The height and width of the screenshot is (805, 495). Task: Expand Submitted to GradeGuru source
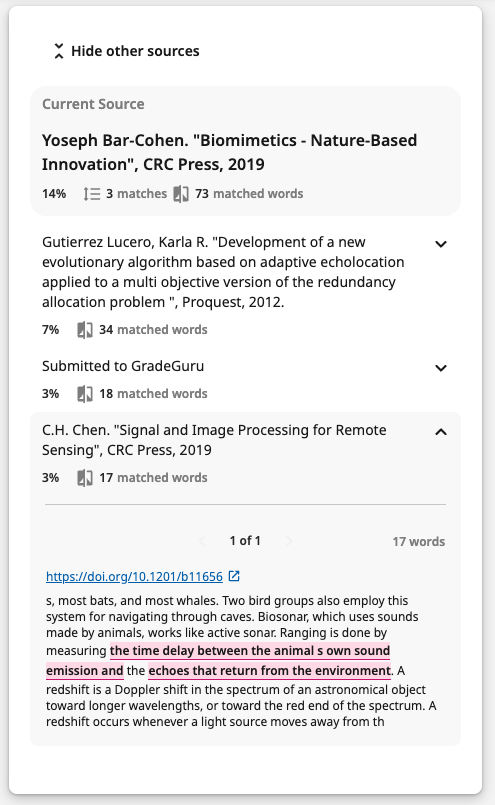pos(441,368)
